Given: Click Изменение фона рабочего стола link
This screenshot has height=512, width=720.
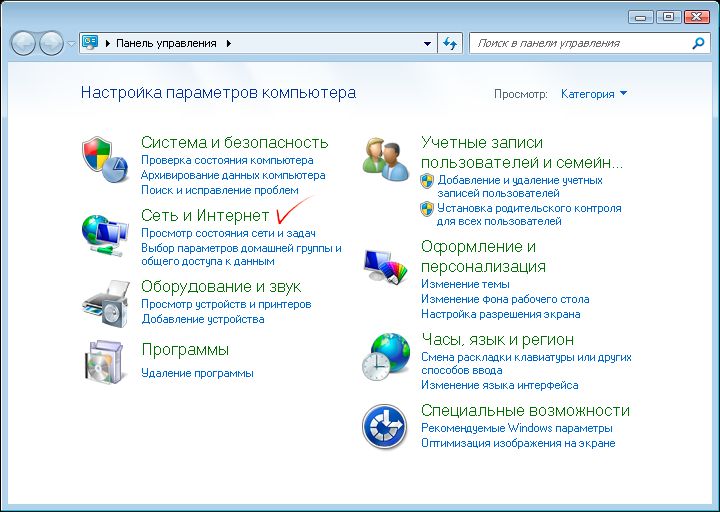Looking at the screenshot, I should pos(505,299).
